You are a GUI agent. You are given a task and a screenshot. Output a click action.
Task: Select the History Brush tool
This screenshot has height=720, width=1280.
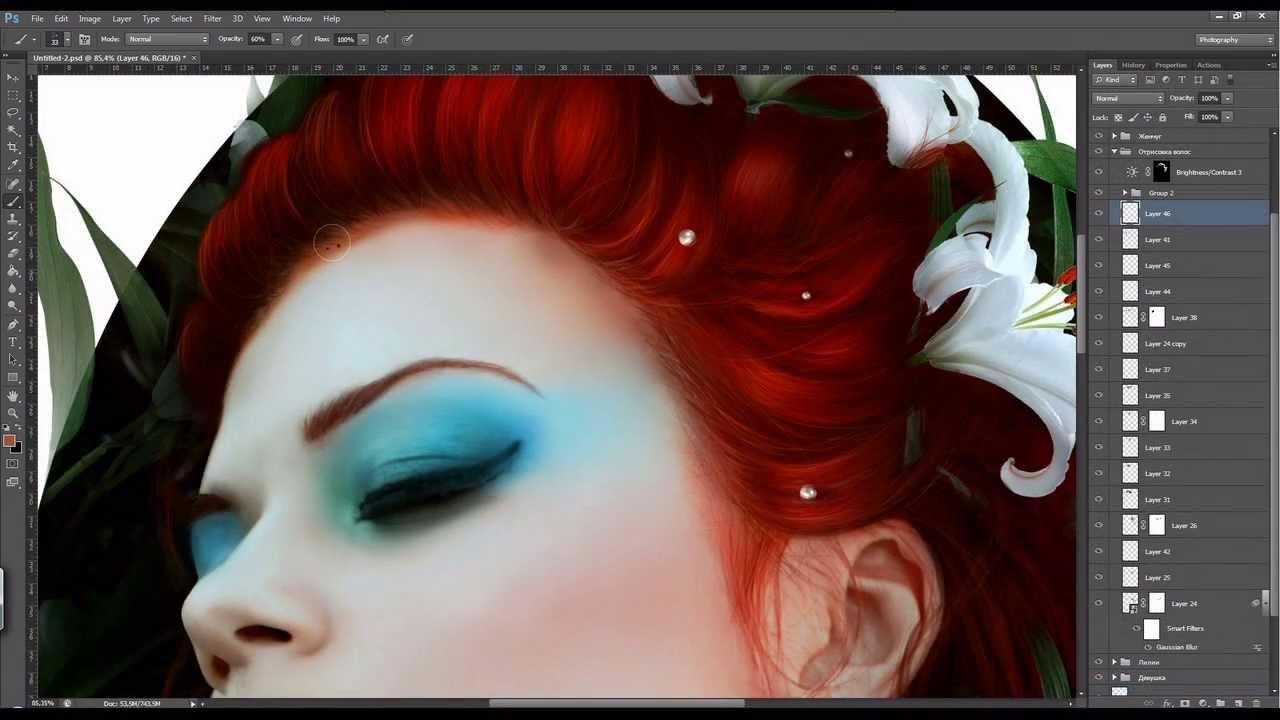(13, 236)
